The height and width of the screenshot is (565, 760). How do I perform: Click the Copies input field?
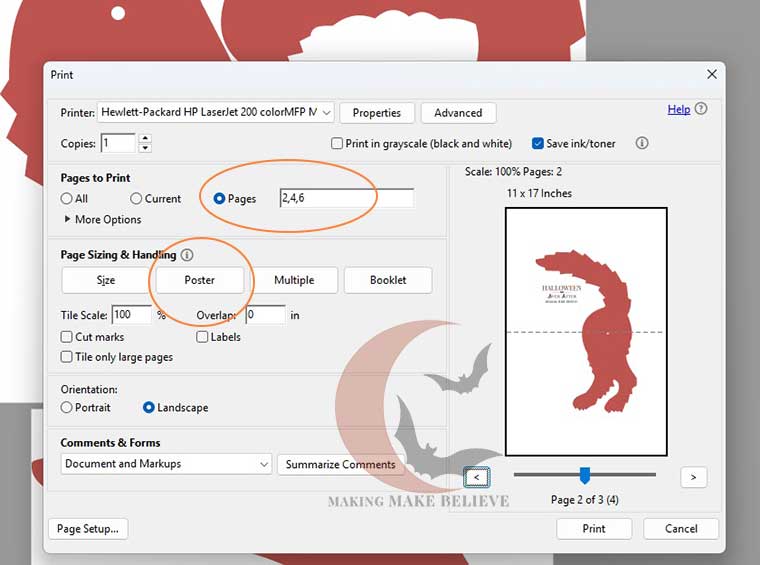(118, 143)
